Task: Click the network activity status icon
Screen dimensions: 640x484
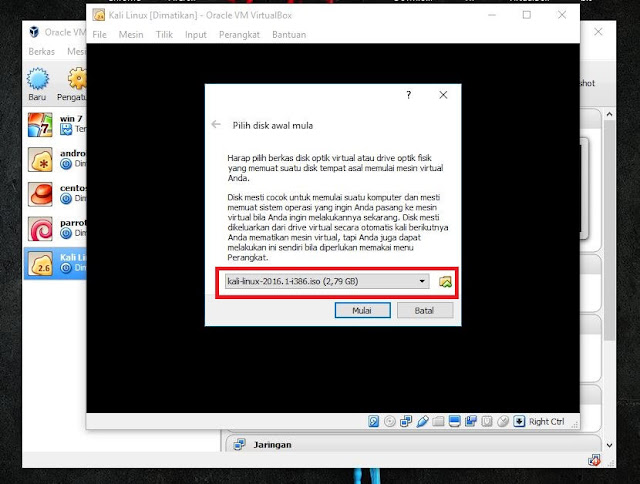Action: click(406, 421)
